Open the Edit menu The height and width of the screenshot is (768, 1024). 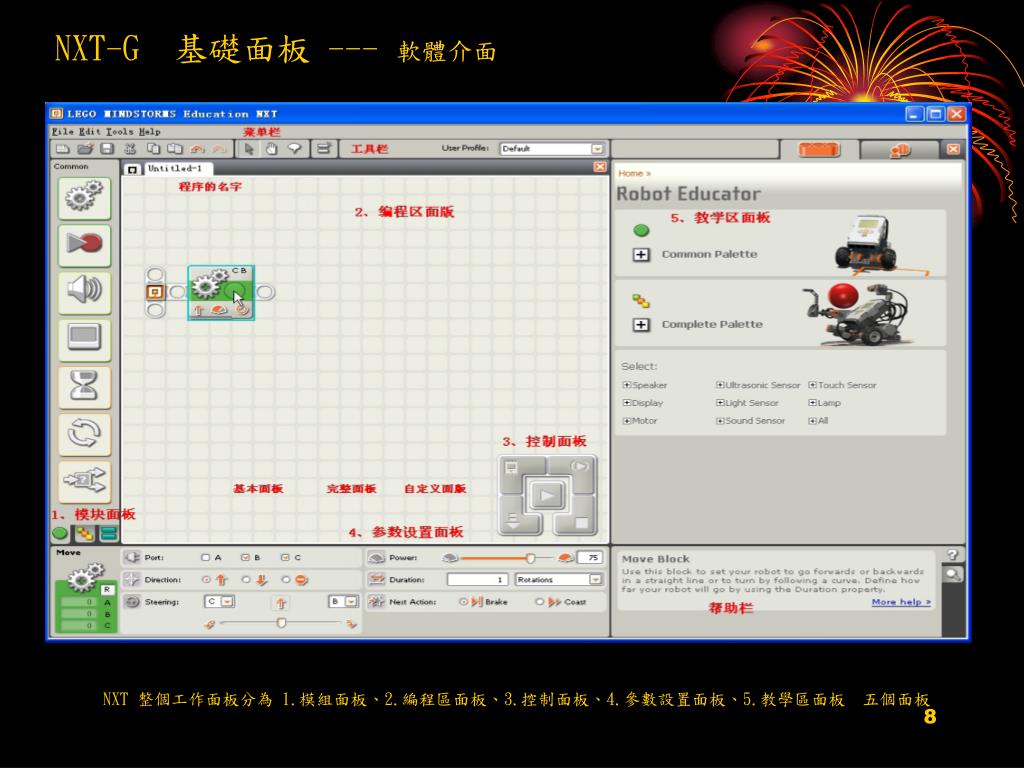(90, 131)
